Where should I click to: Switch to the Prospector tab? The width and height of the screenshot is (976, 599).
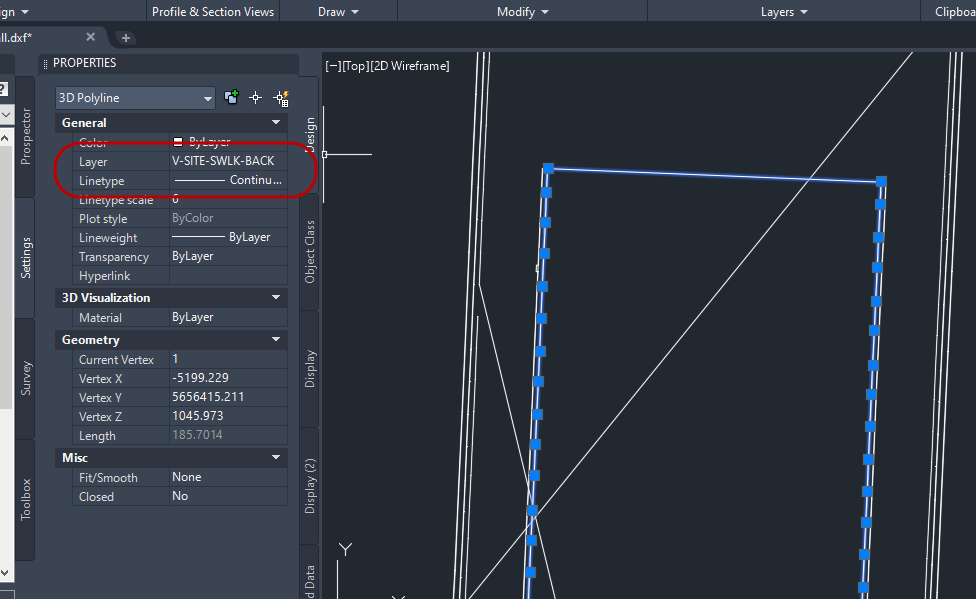click(26, 136)
